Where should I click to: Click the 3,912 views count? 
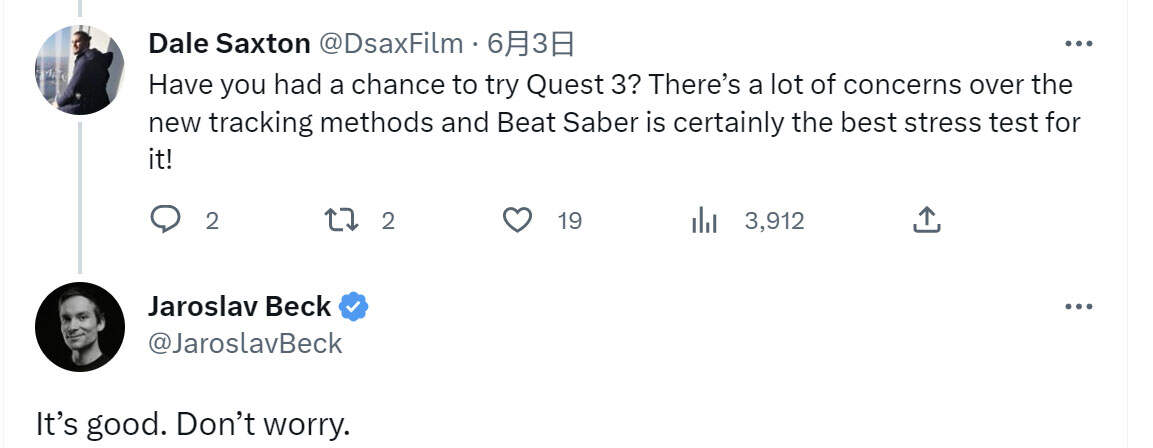click(774, 221)
